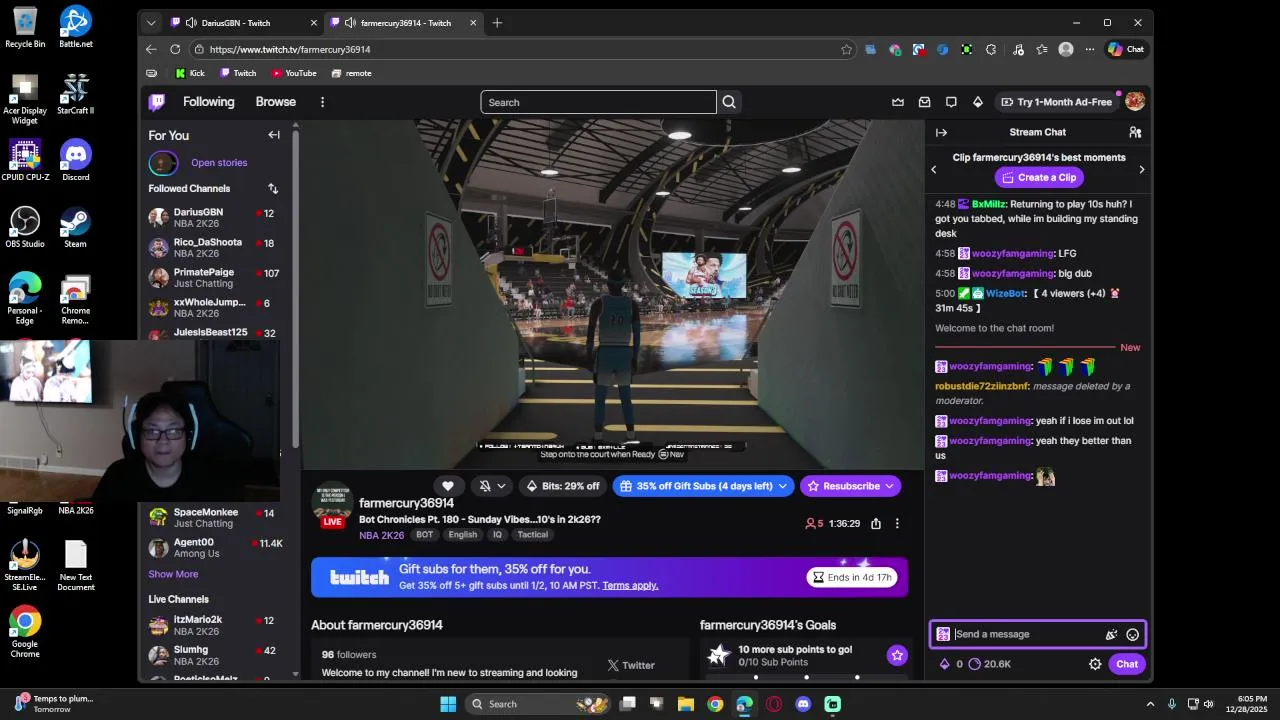Open chat community users list
The image size is (1280, 720).
click(x=1135, y=132)
